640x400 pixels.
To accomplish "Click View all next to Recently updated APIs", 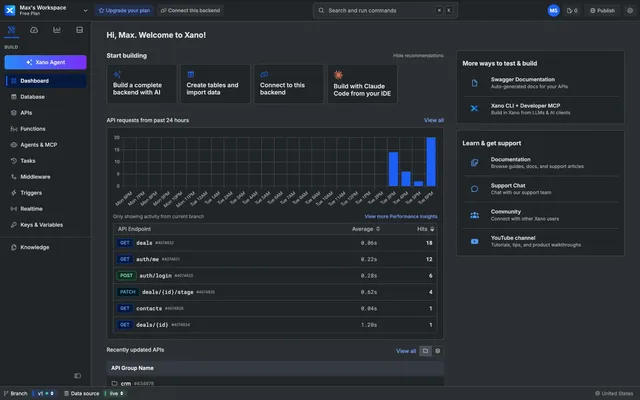I will pos(406,351).
